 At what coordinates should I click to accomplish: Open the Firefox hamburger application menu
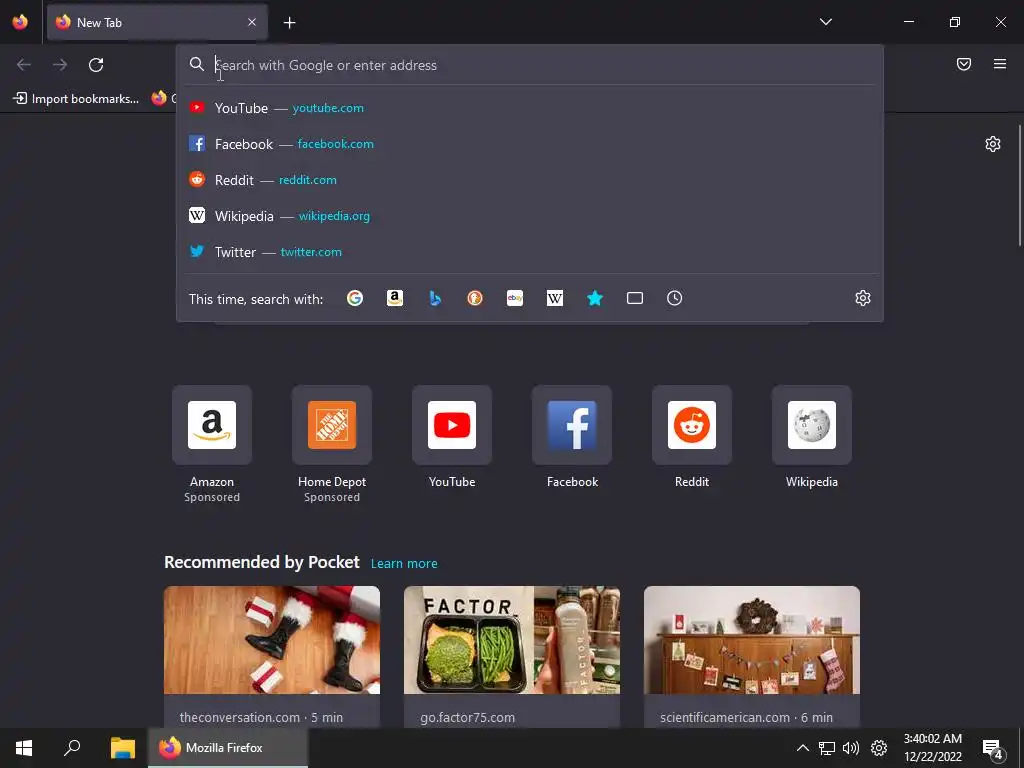(x=1000, y=64)
